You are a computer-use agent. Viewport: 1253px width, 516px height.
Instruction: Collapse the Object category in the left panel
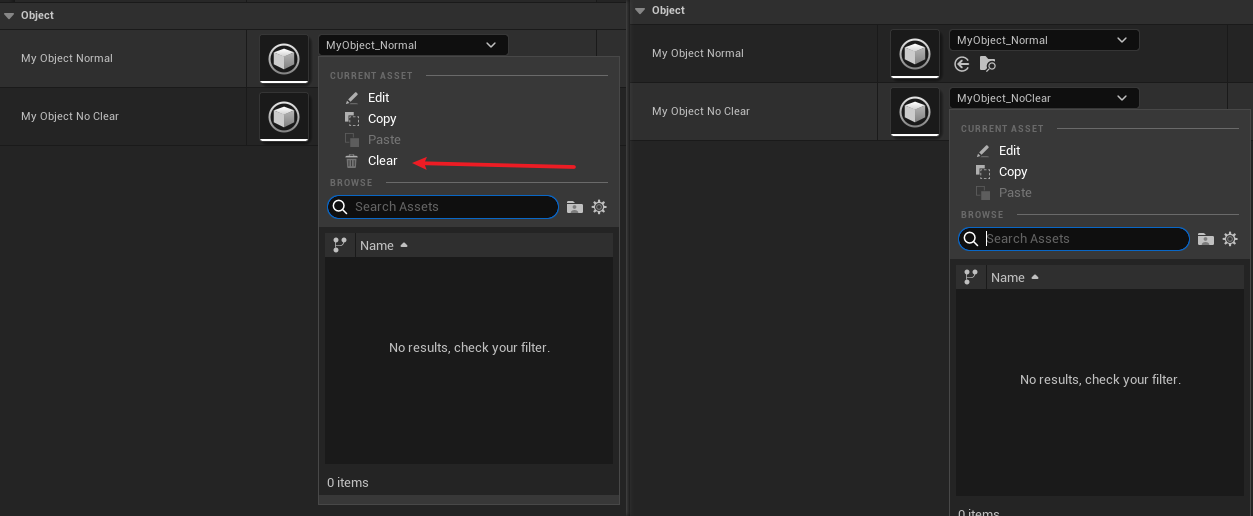8,15
